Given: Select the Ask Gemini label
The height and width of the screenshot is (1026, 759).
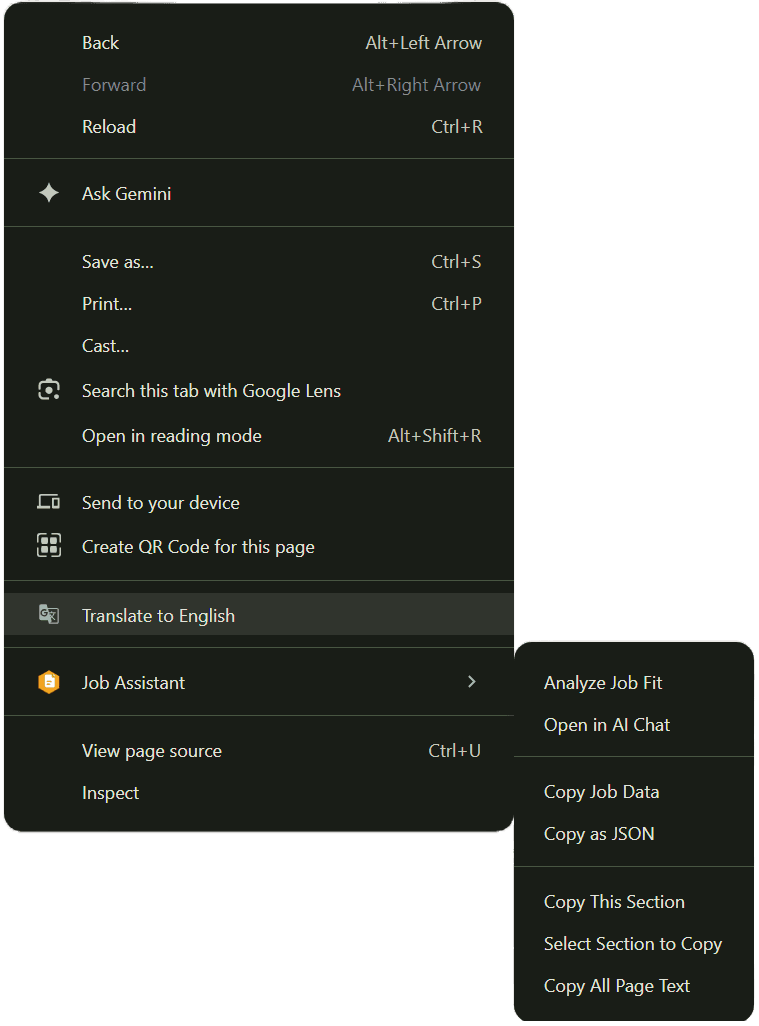Looking at the screenshot, I should tap(126, 194).
